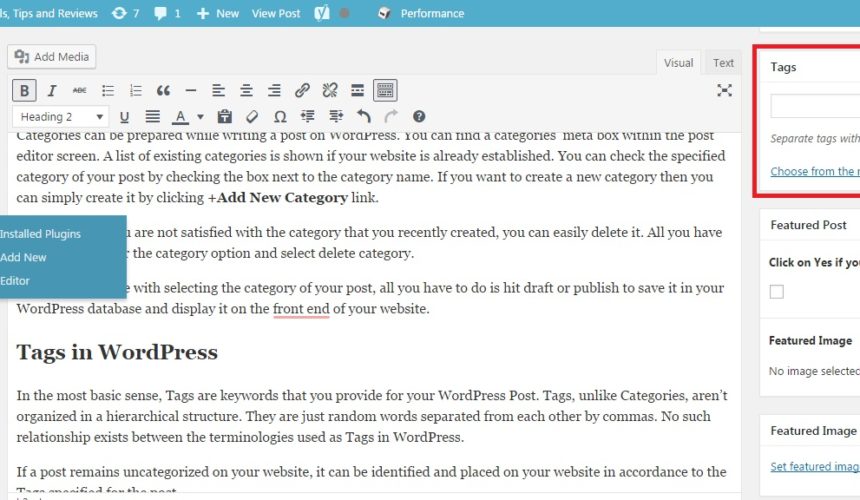Switch to the Text editor tab

pyautogui.click(x=723, y=63)
